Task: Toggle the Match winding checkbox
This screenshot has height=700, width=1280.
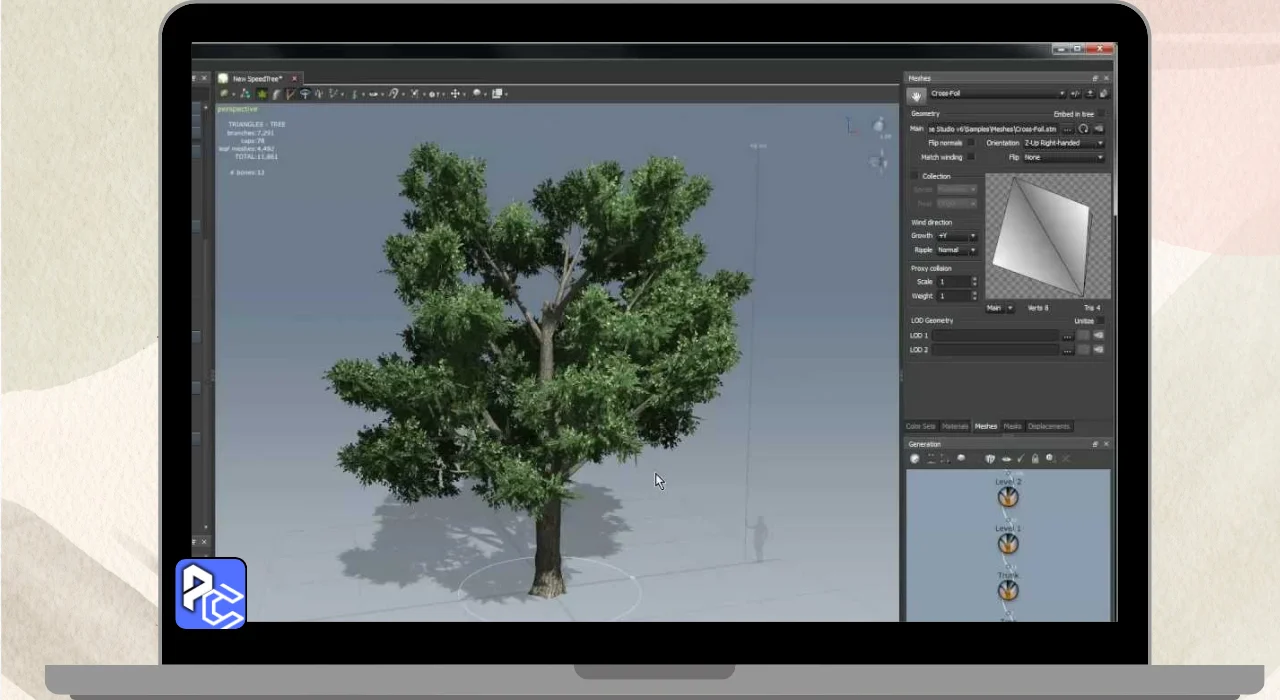Action: (x=970, y=157)
